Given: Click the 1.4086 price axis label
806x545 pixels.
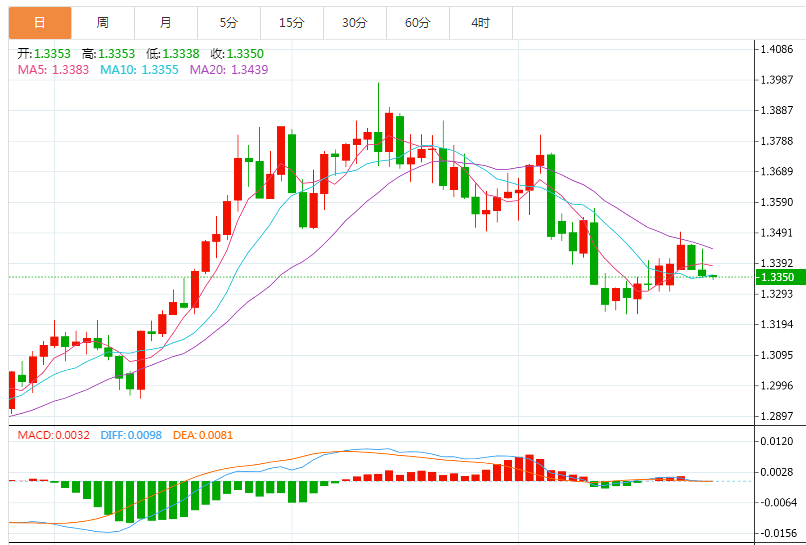Looking at the screenshot, I should (x=777, y=49).
